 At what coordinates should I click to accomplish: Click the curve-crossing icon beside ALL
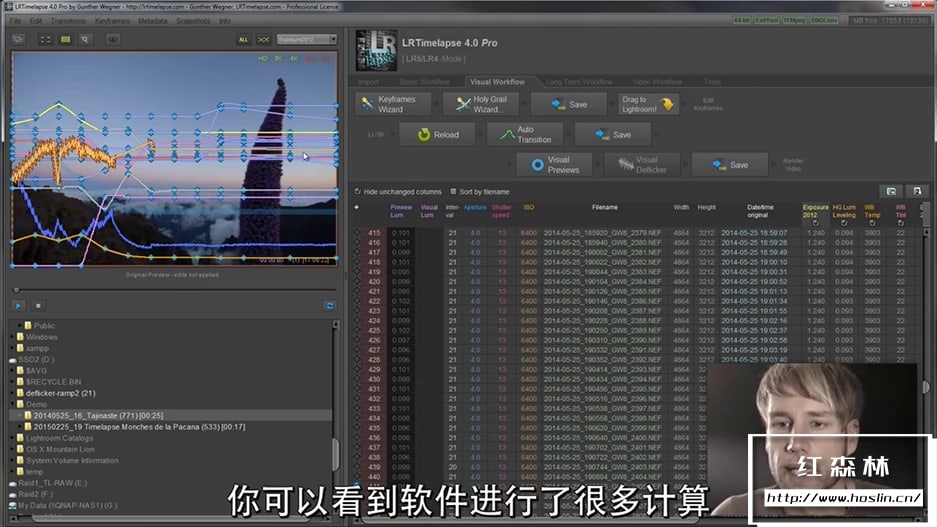(264, 39)
